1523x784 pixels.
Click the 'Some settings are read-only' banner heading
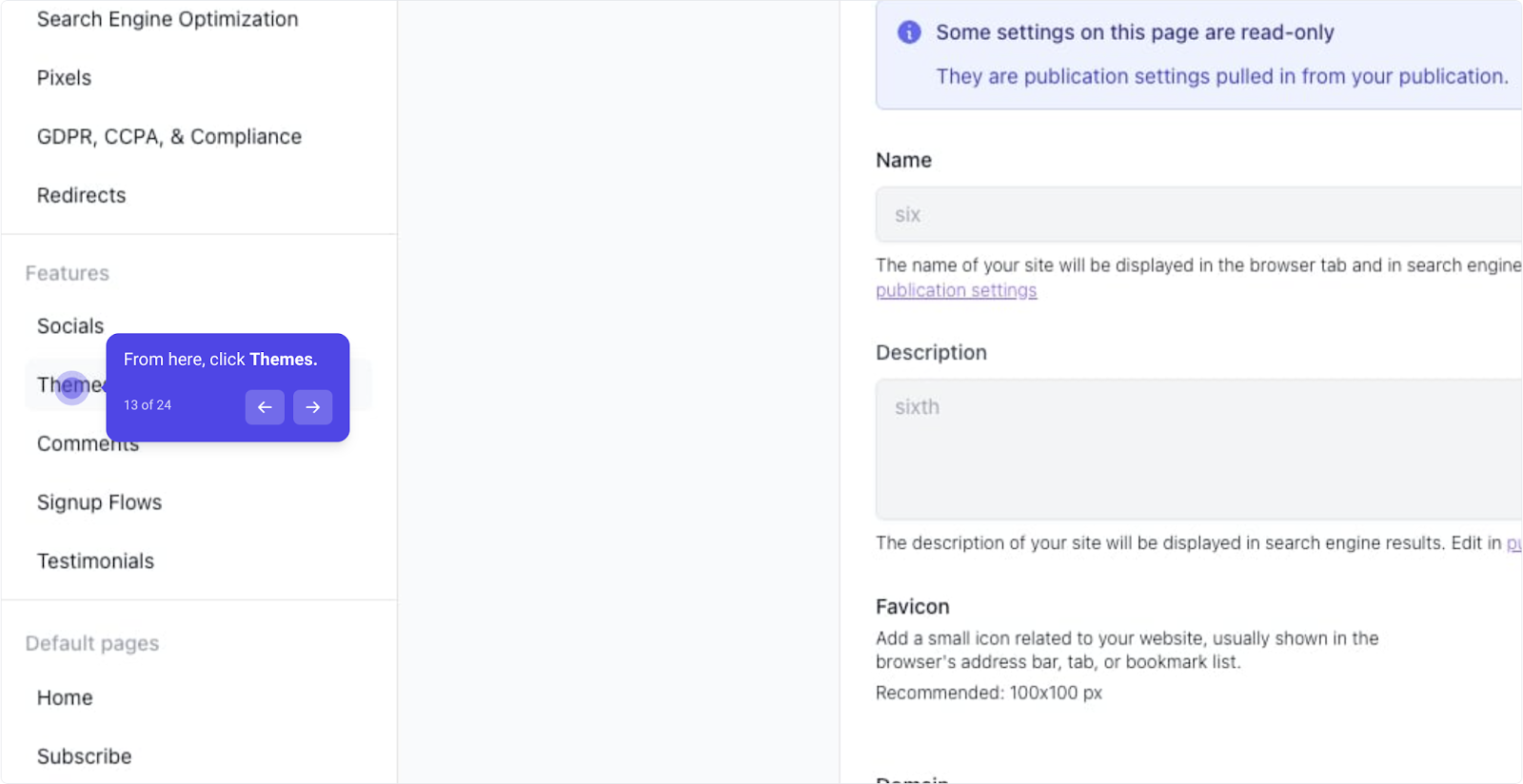pos(1135,32)
